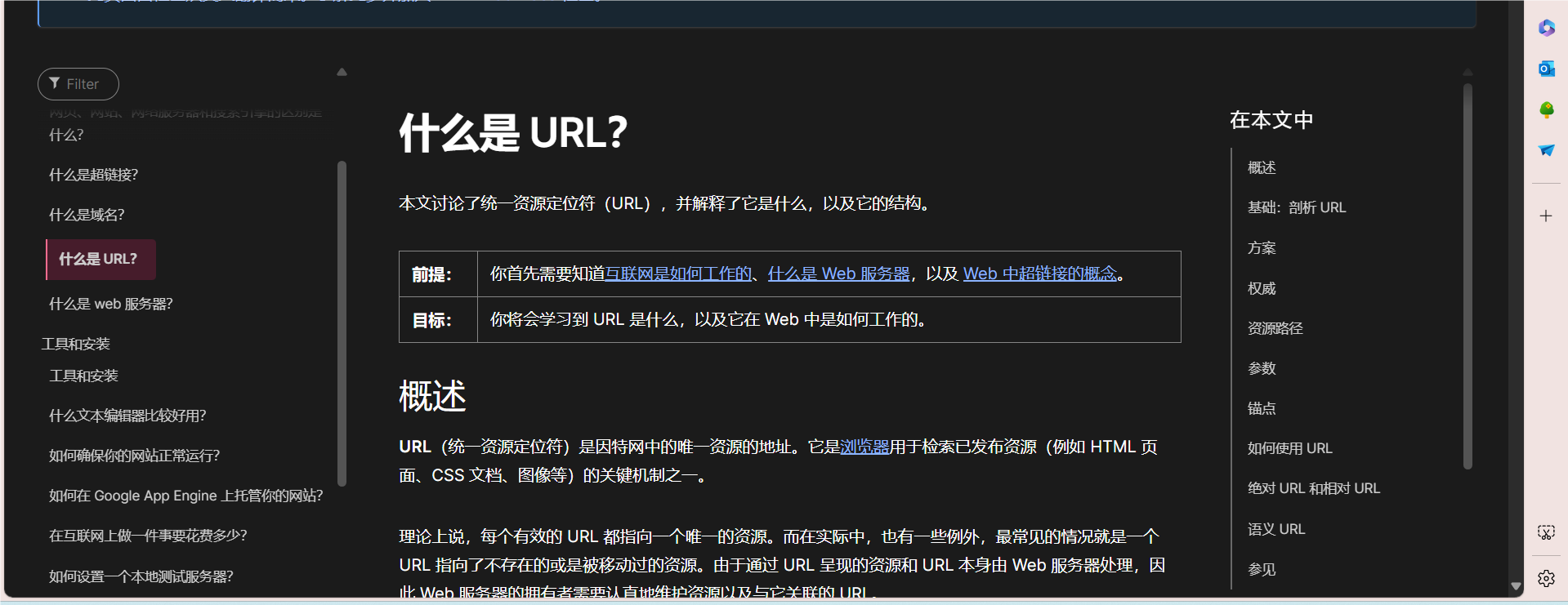Follow the Web 中超链接的概念 link

coord(1039,274)
